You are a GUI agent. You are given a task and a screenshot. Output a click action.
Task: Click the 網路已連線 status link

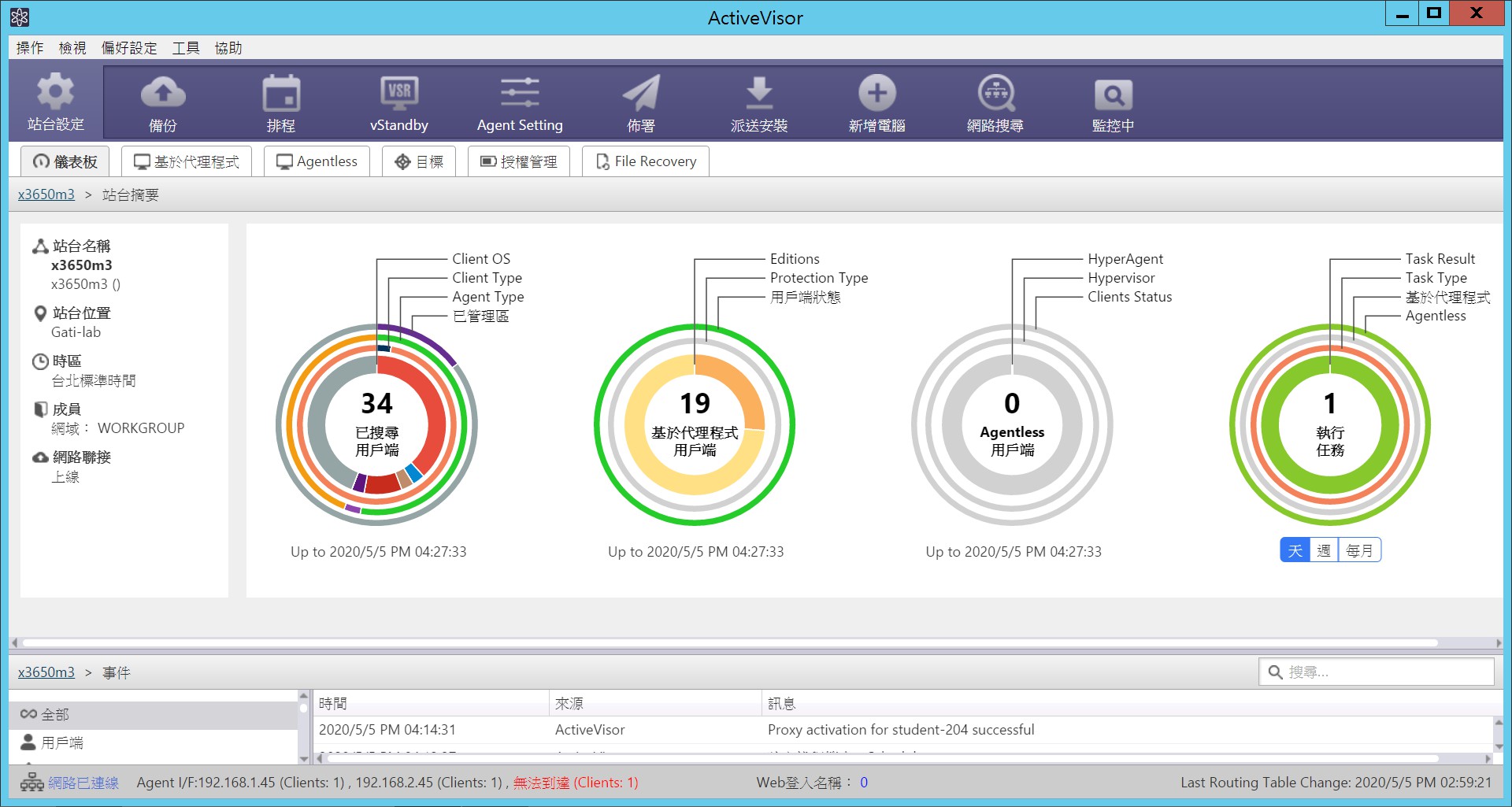tap(83, 783)
